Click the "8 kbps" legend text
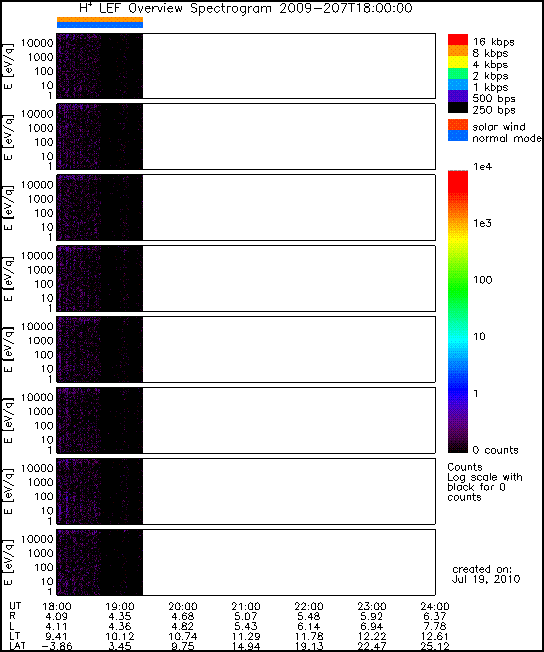 491,53
